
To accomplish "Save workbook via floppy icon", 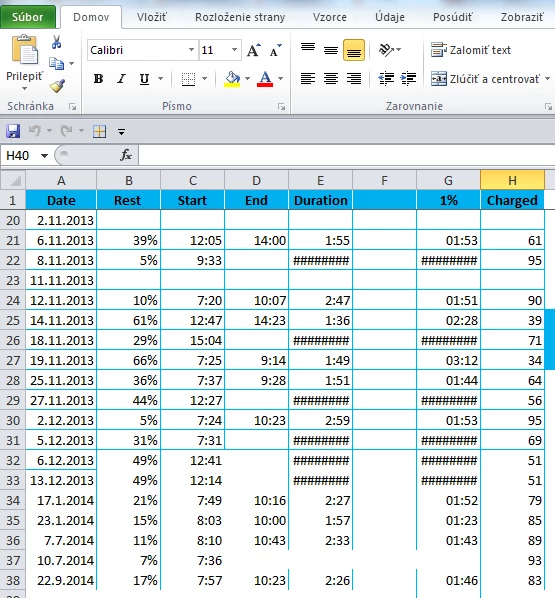I will 13,132.
